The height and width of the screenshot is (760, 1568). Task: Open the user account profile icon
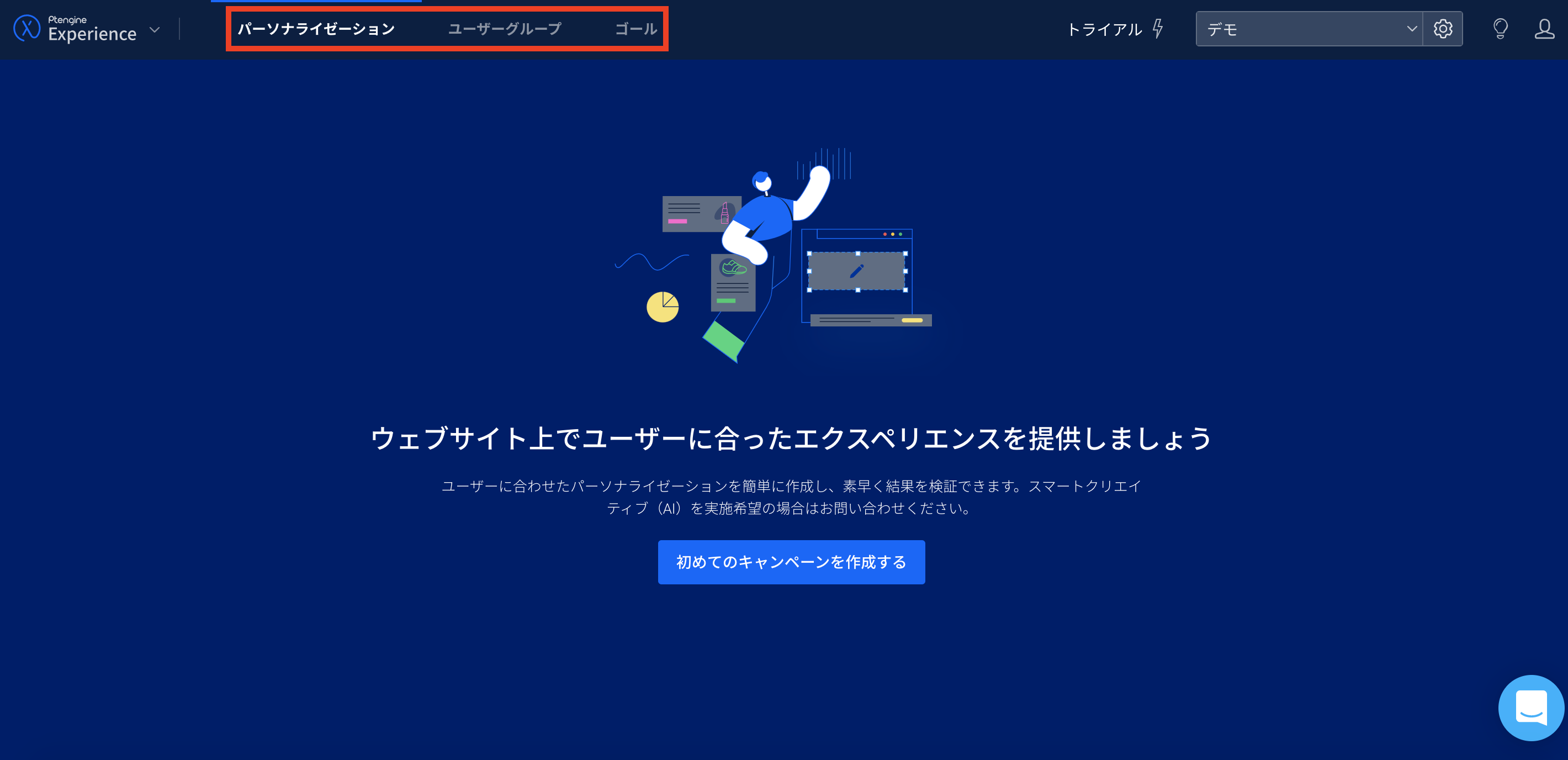1544,29
